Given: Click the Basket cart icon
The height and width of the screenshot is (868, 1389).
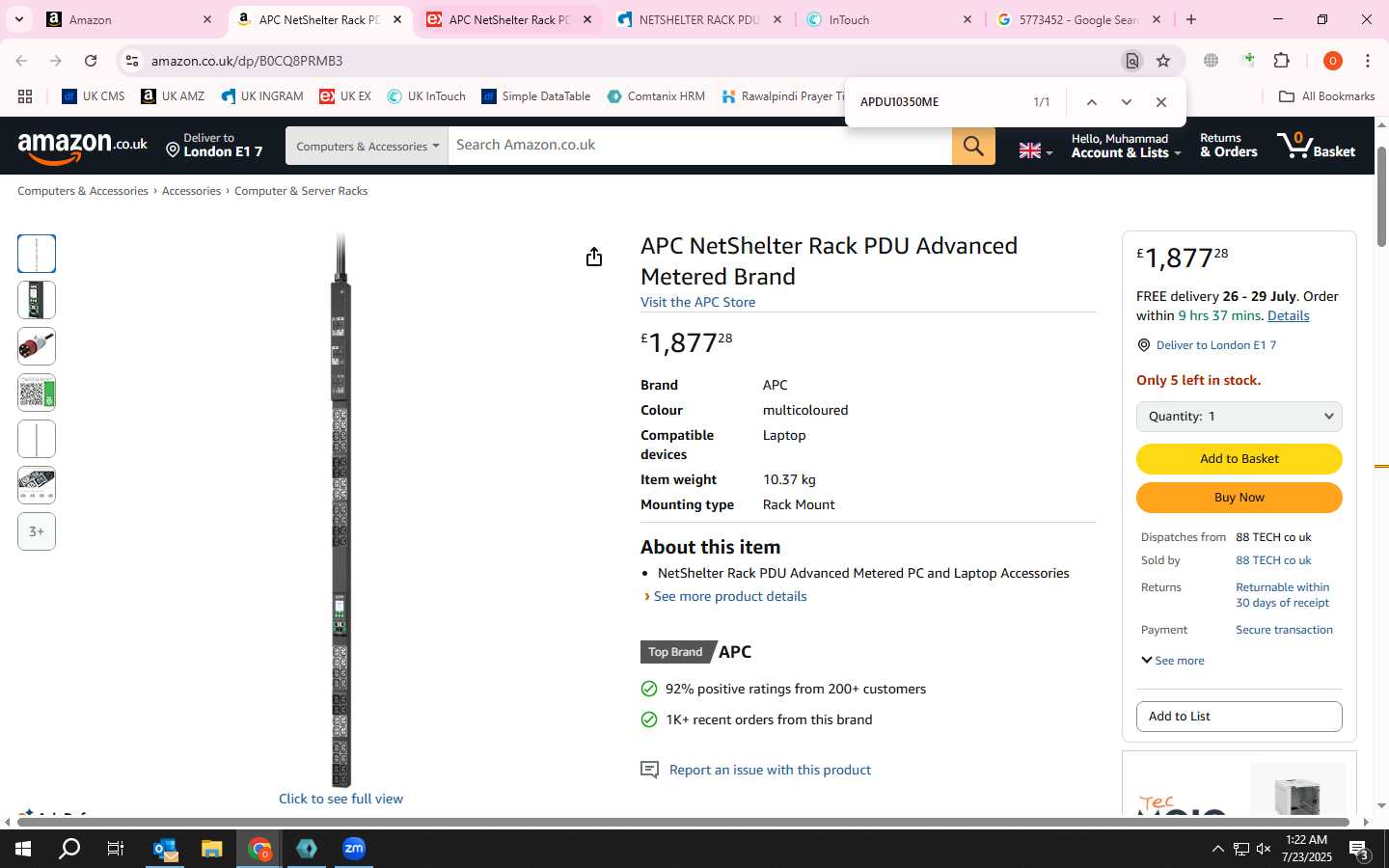Looking at the screenshot, I should pyautogui.click(x=1316, y=145).
